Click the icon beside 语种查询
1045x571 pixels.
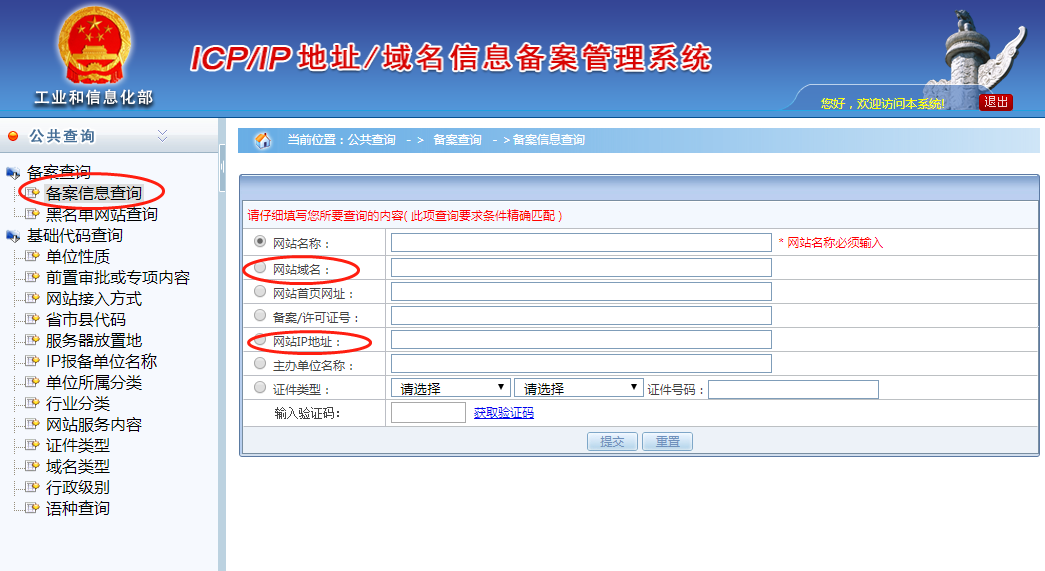pos(32,508)
